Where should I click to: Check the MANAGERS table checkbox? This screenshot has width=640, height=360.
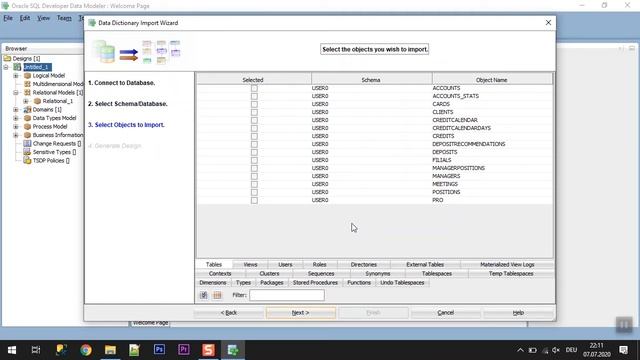pos(254,176)
